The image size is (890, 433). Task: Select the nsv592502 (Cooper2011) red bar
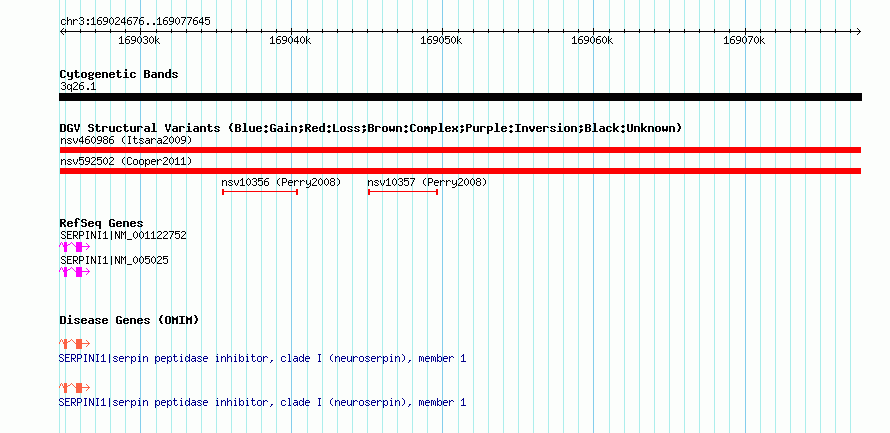[x=460, y=171]
